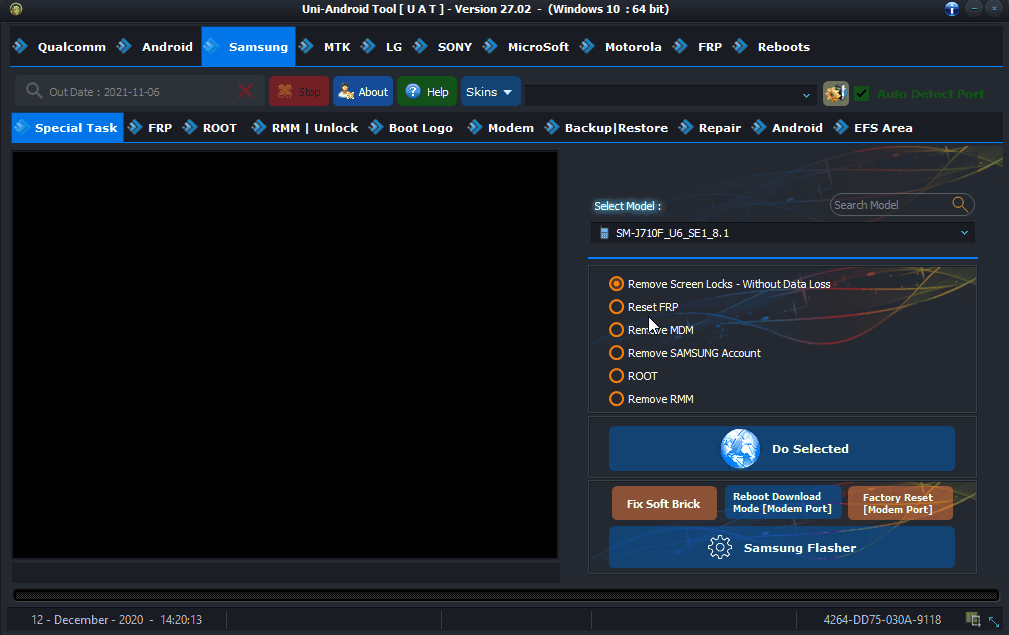Screen dimensions: 1009x635
Task: Open the Qualcomm tab
Action: (59, 46)
